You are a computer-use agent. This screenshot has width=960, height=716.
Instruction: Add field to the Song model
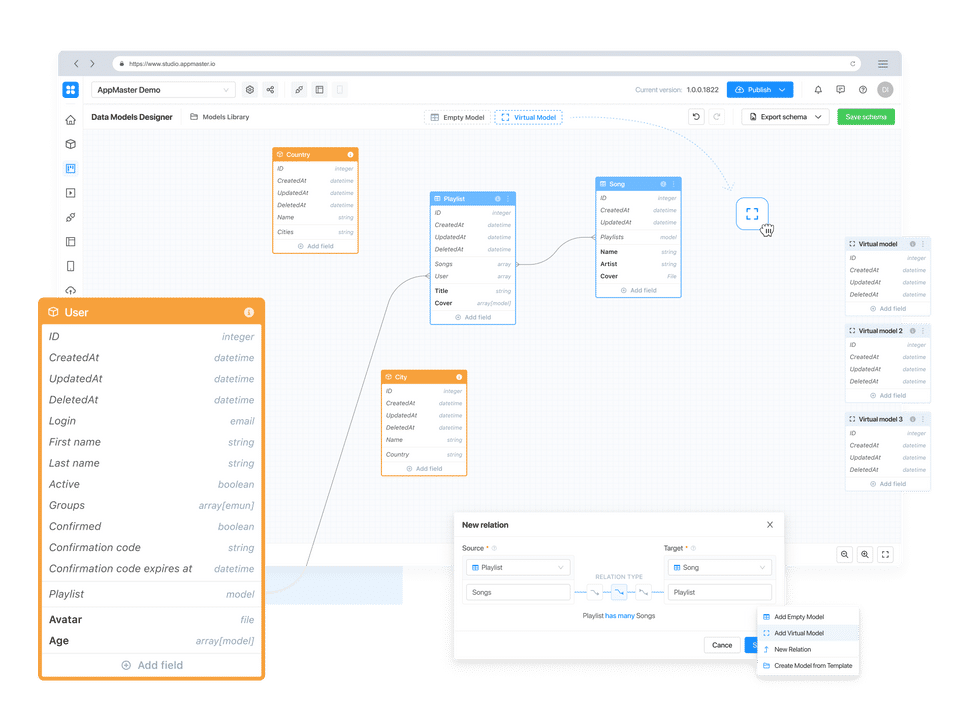click(x=638, y=290)
